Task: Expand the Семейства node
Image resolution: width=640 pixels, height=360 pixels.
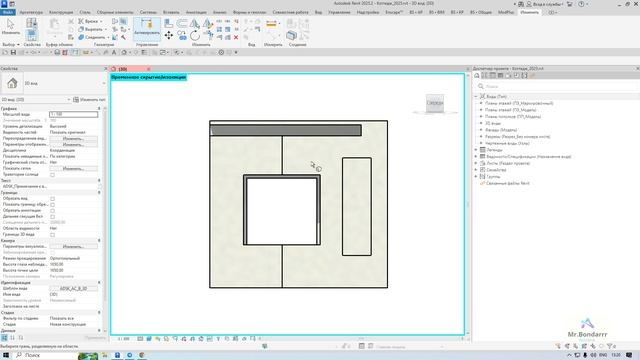Action: pos(476,170)
